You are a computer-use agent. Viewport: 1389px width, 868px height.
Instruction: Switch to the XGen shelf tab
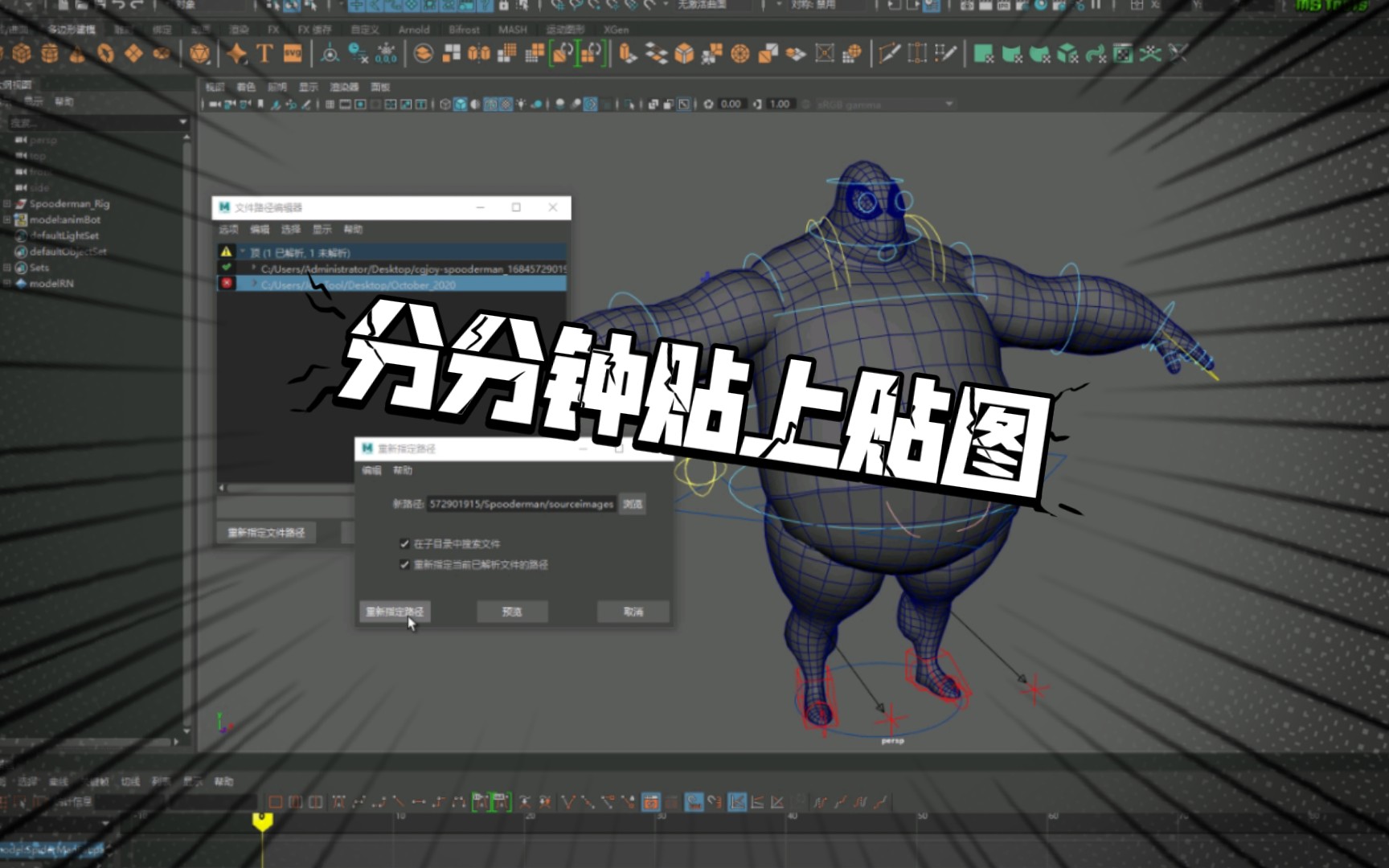[617, 30]
